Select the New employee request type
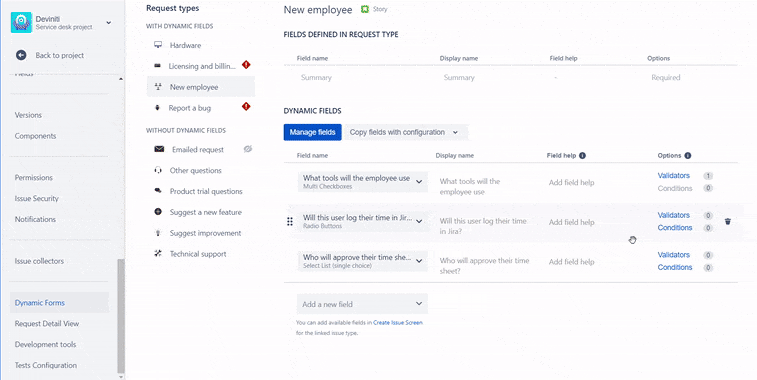 click(x=201, y=87)
